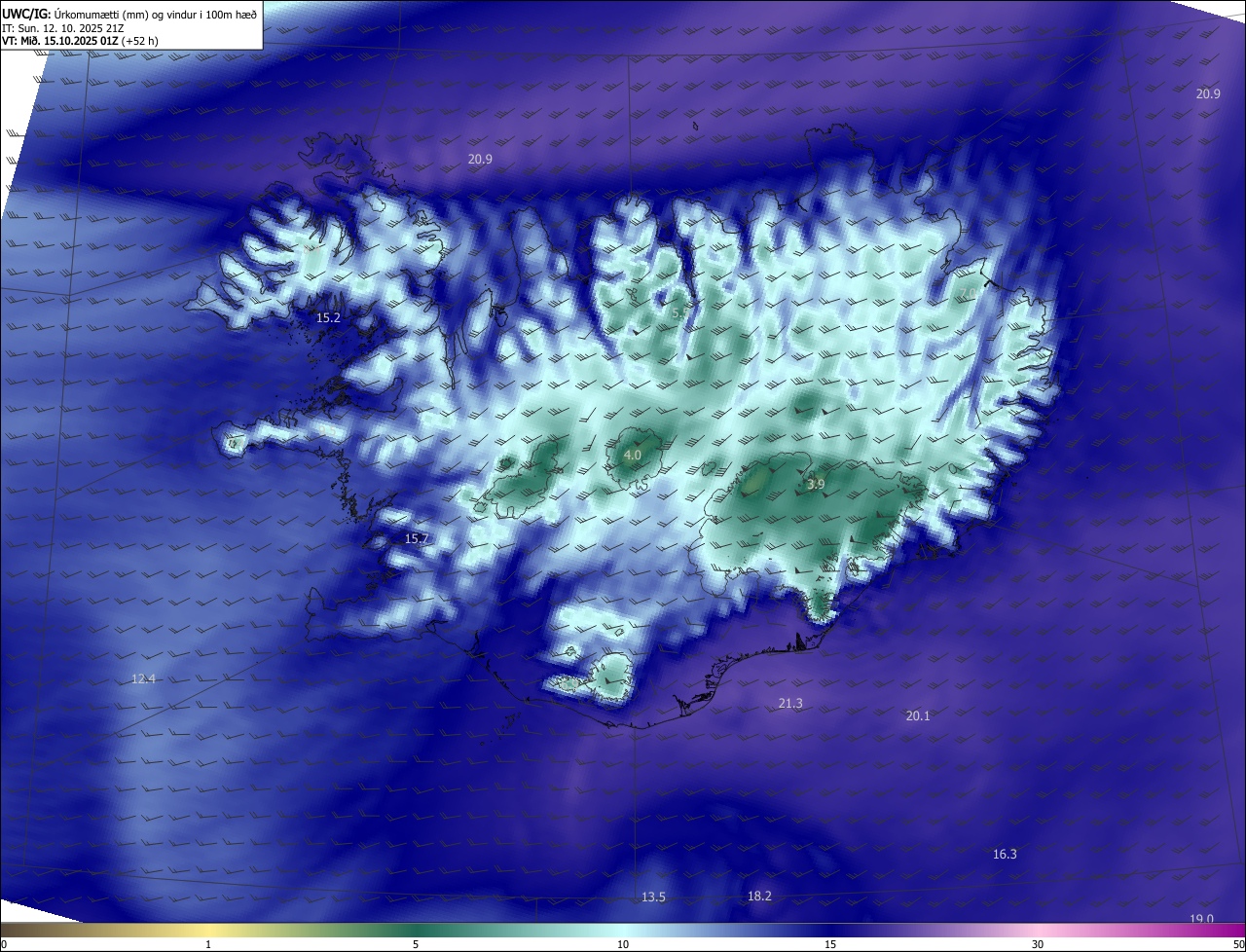Click the 19.0 value in the bottom-right corner
1246x952 pixels.
(1202, 919)
